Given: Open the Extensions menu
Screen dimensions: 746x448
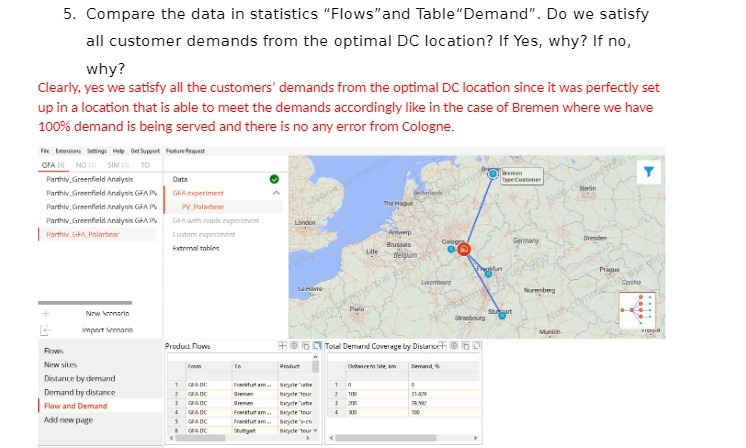Looking at the screenshot, I should tap(68, 151).
